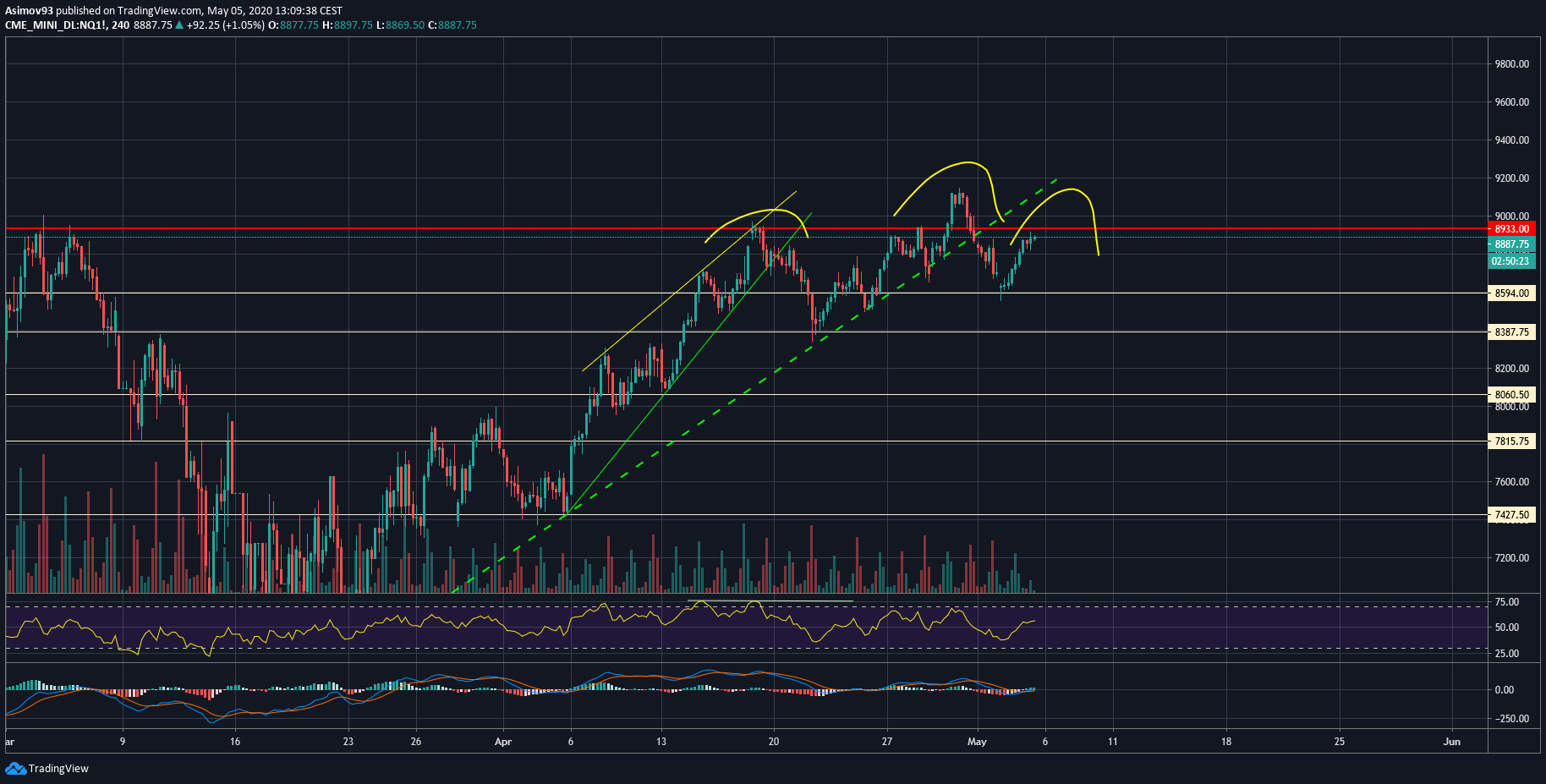
Task: Click the Apr label on time axis
Action: (503, 742)
